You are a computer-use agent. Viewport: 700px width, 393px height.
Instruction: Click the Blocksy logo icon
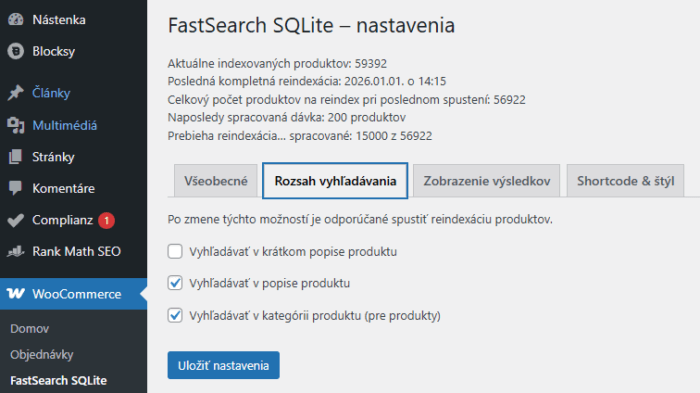[16, 51]
